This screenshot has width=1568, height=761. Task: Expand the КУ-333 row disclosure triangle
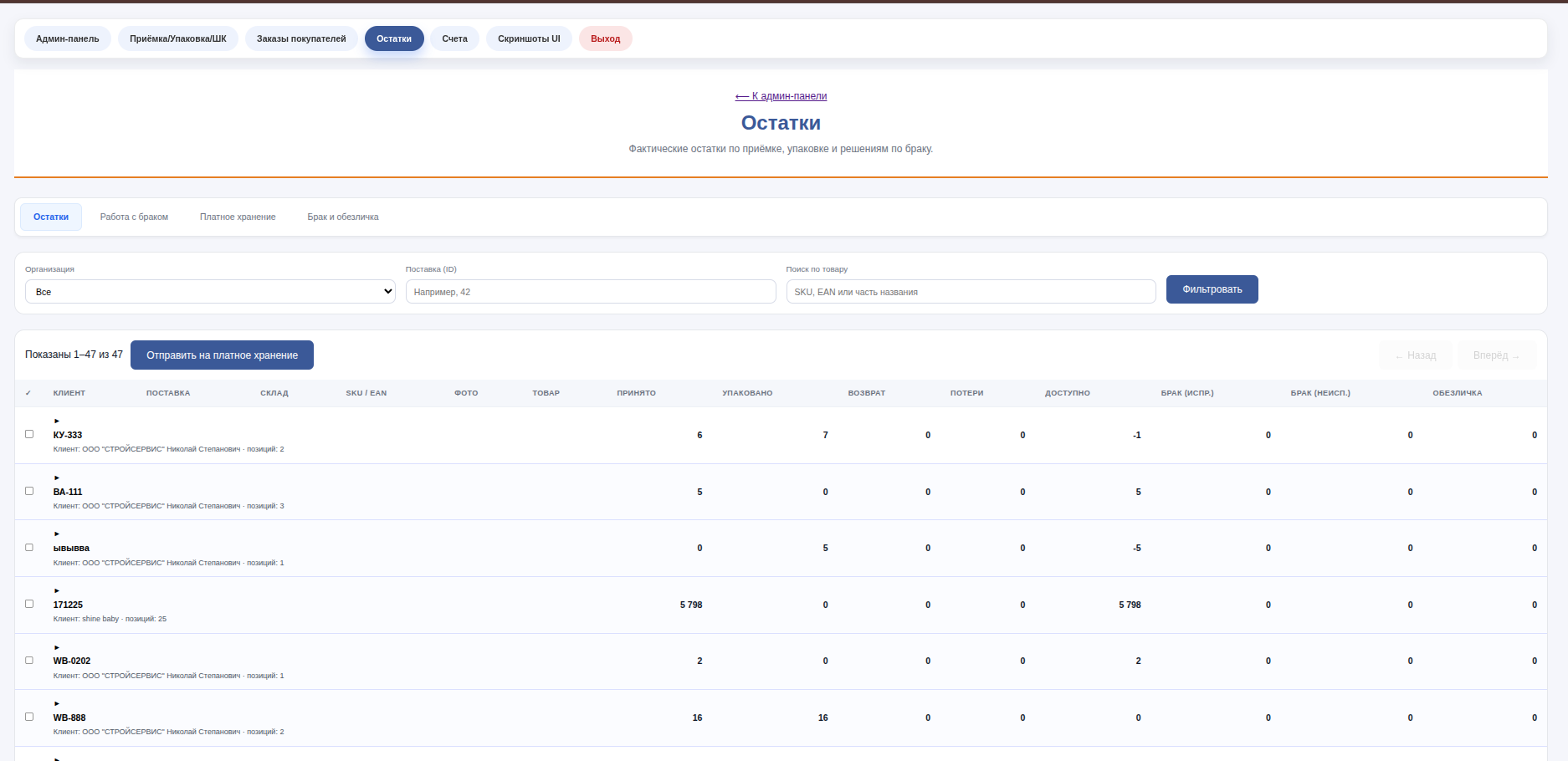(x=57, y=421)
